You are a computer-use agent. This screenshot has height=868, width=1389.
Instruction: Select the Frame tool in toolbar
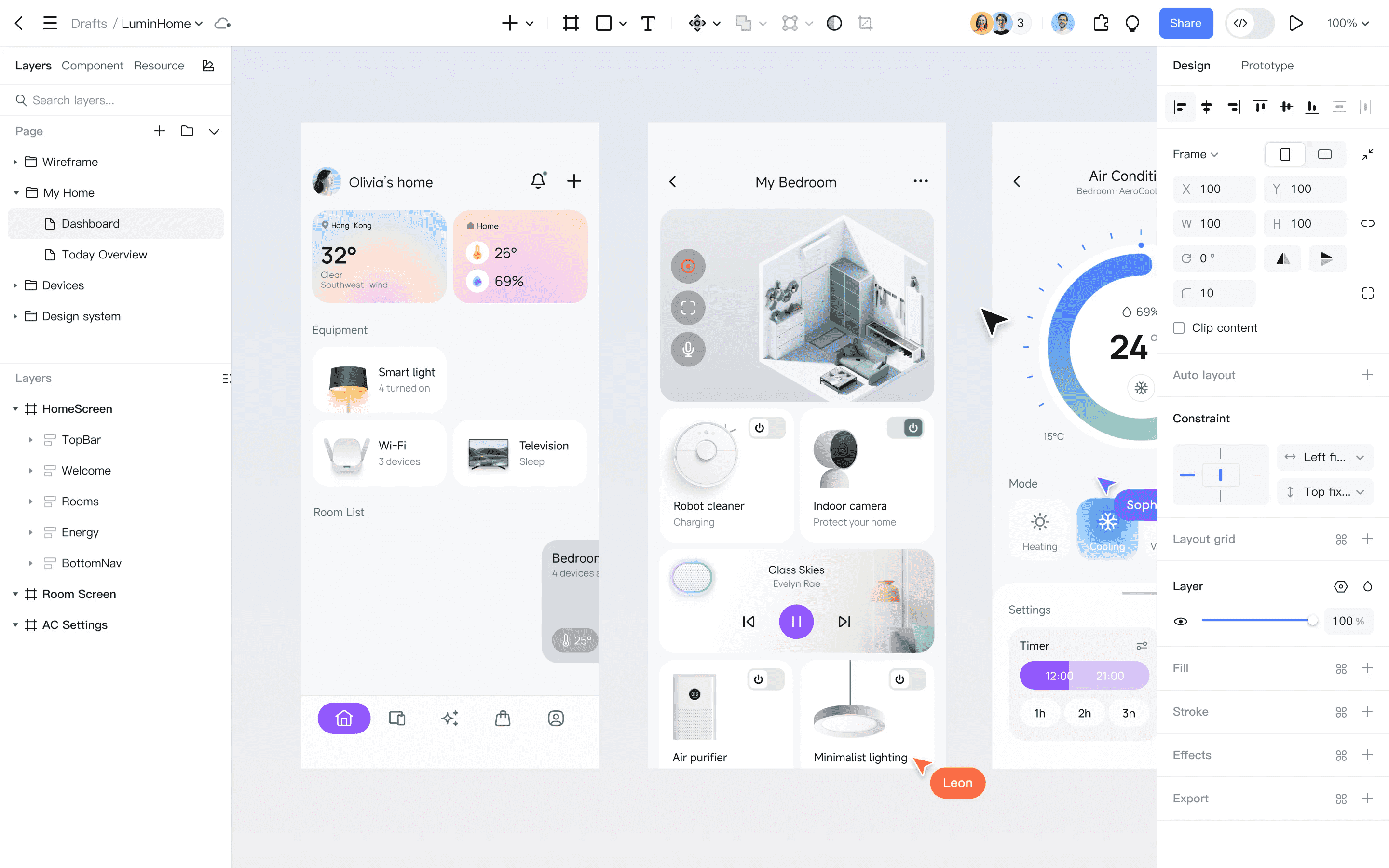571,24
